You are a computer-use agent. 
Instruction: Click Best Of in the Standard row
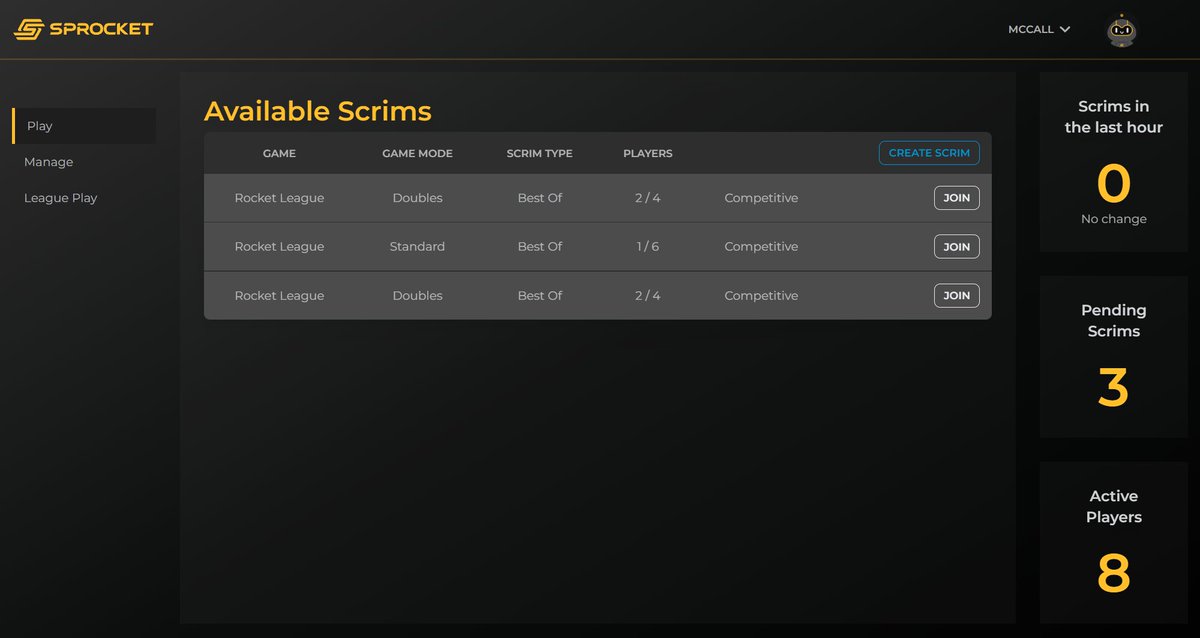(x=540, y=247)
